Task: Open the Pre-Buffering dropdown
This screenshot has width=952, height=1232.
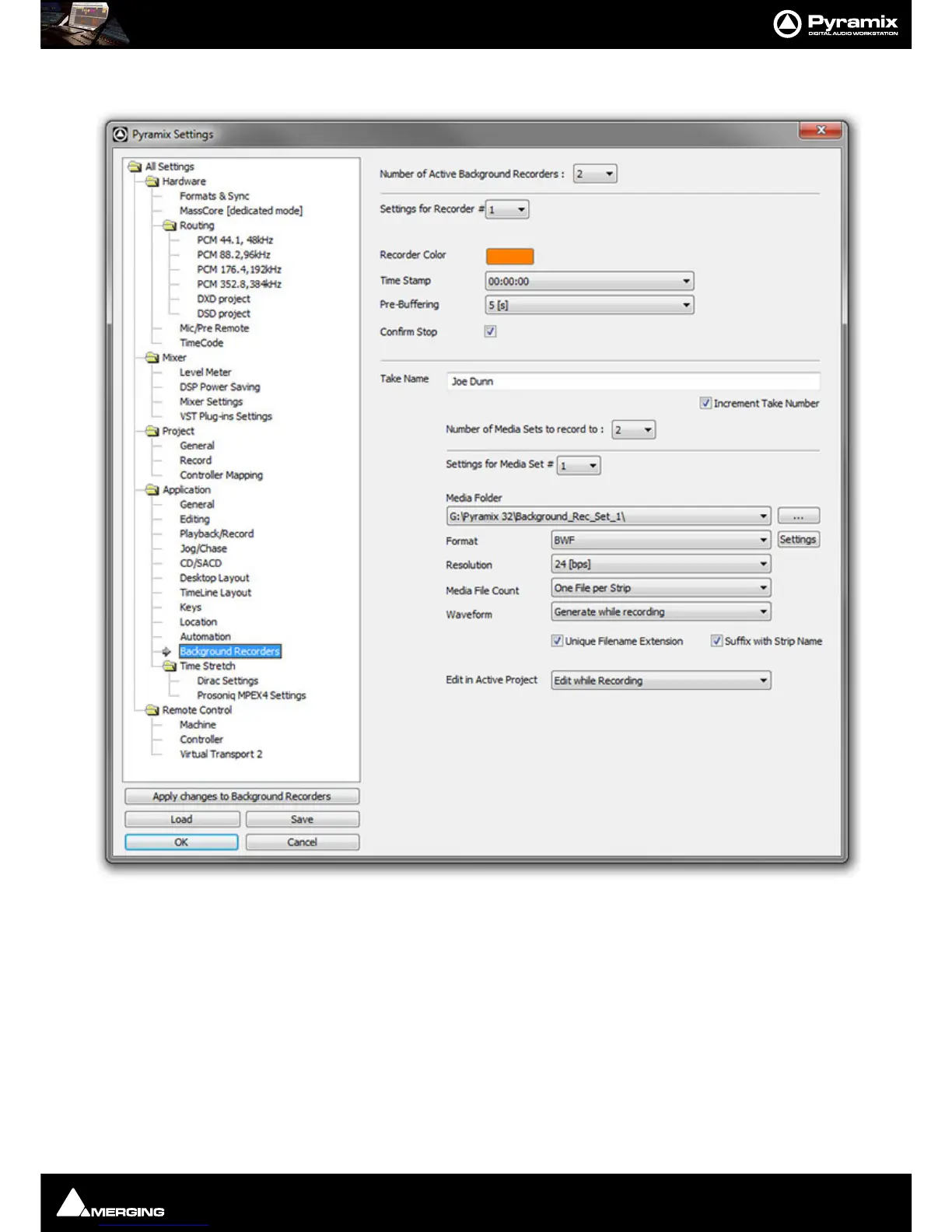Action: pyautogui.click(x=590, y=305)
